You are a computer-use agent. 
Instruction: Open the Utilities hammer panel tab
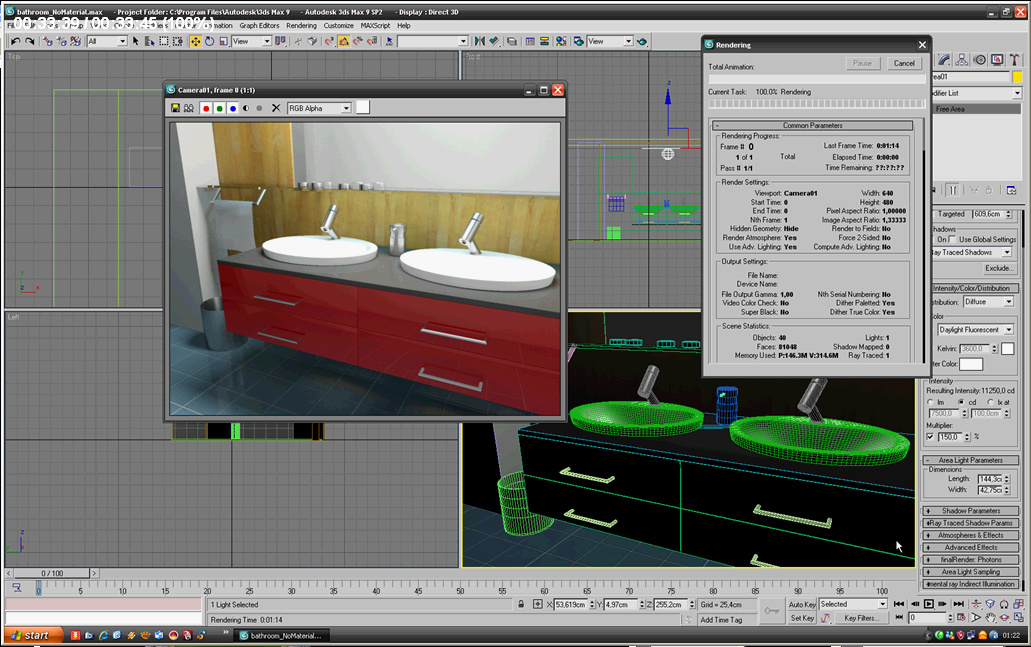(x=1013, y=60)
